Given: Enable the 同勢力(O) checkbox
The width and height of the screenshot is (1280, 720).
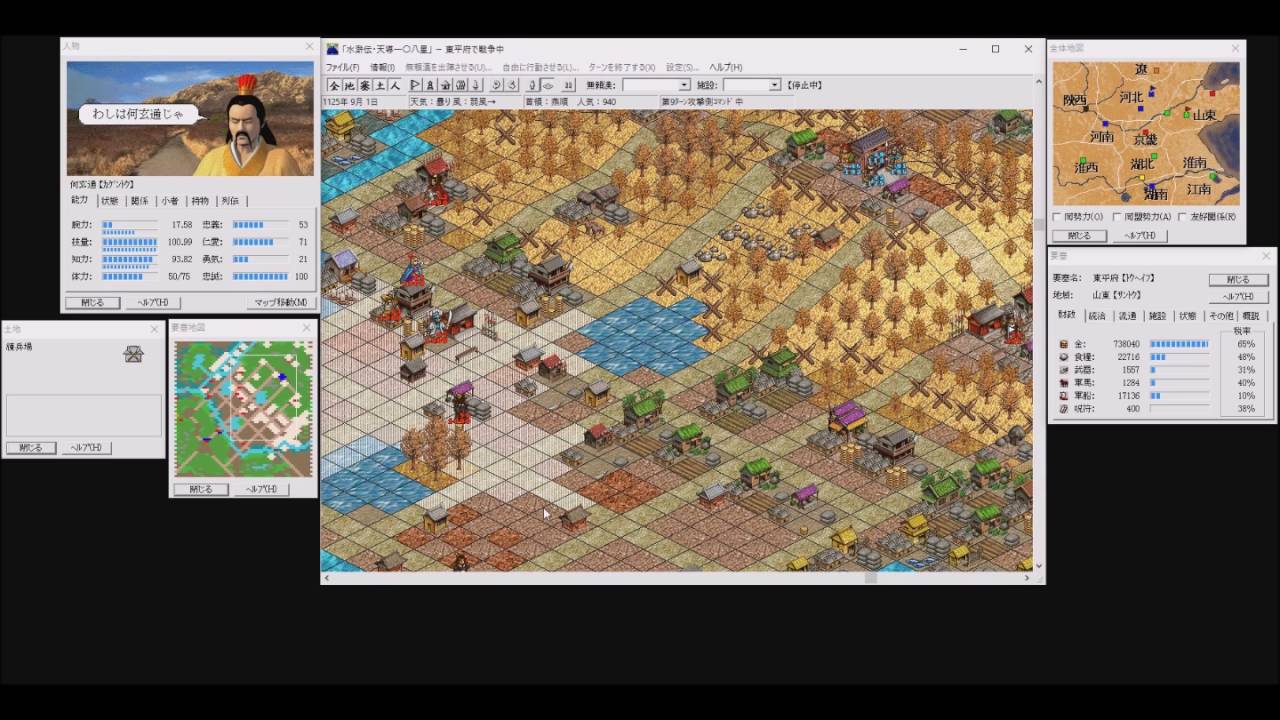Looking at the screenshot, I should tap(1058, 217).
